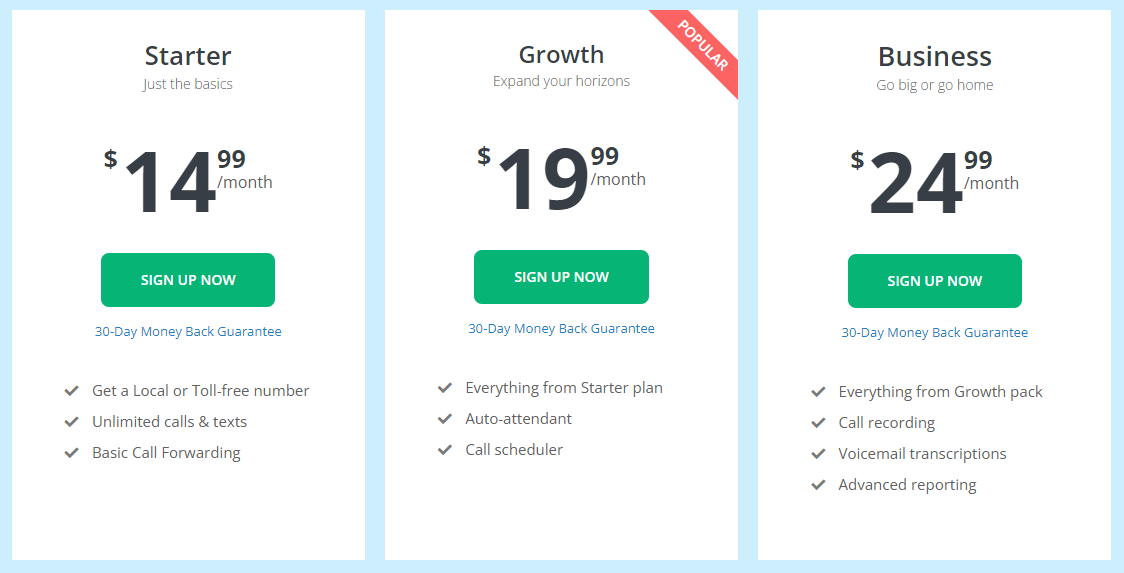Viewport: 1124px width, 573px height.
Task: Click checkmark next to Advanced reporting
Action: (819, 485)
